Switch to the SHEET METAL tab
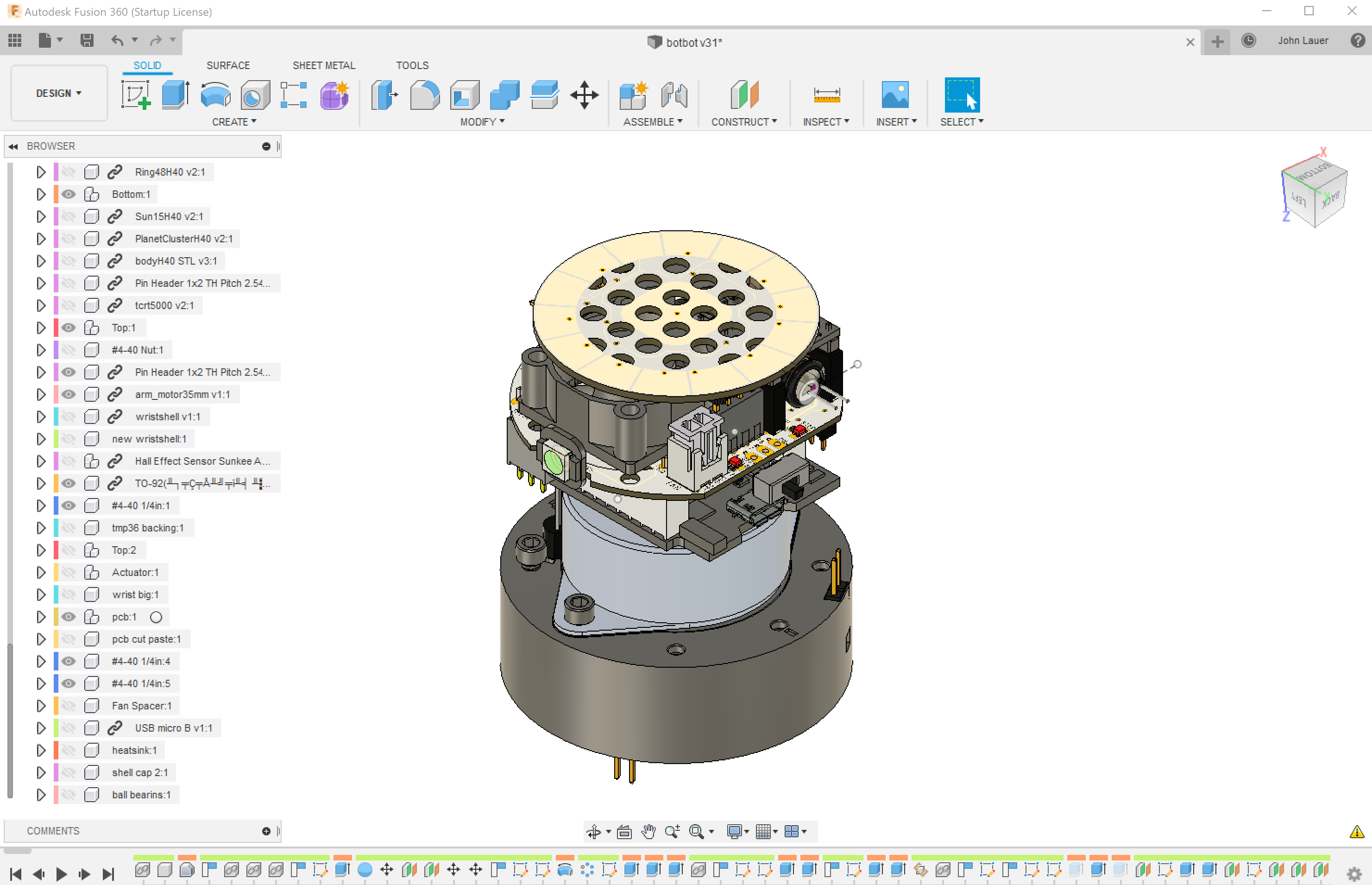 click(x=323, y=65)
